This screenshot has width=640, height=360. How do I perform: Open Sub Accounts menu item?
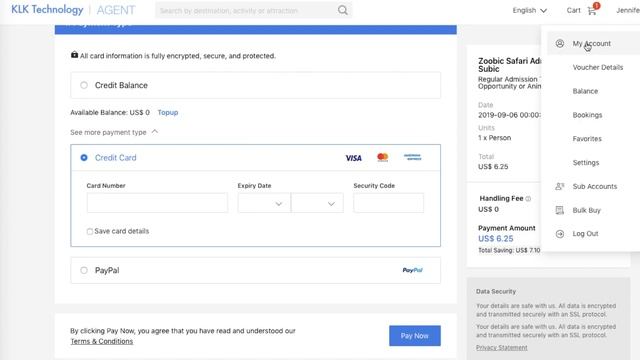(x=595, y=187)
